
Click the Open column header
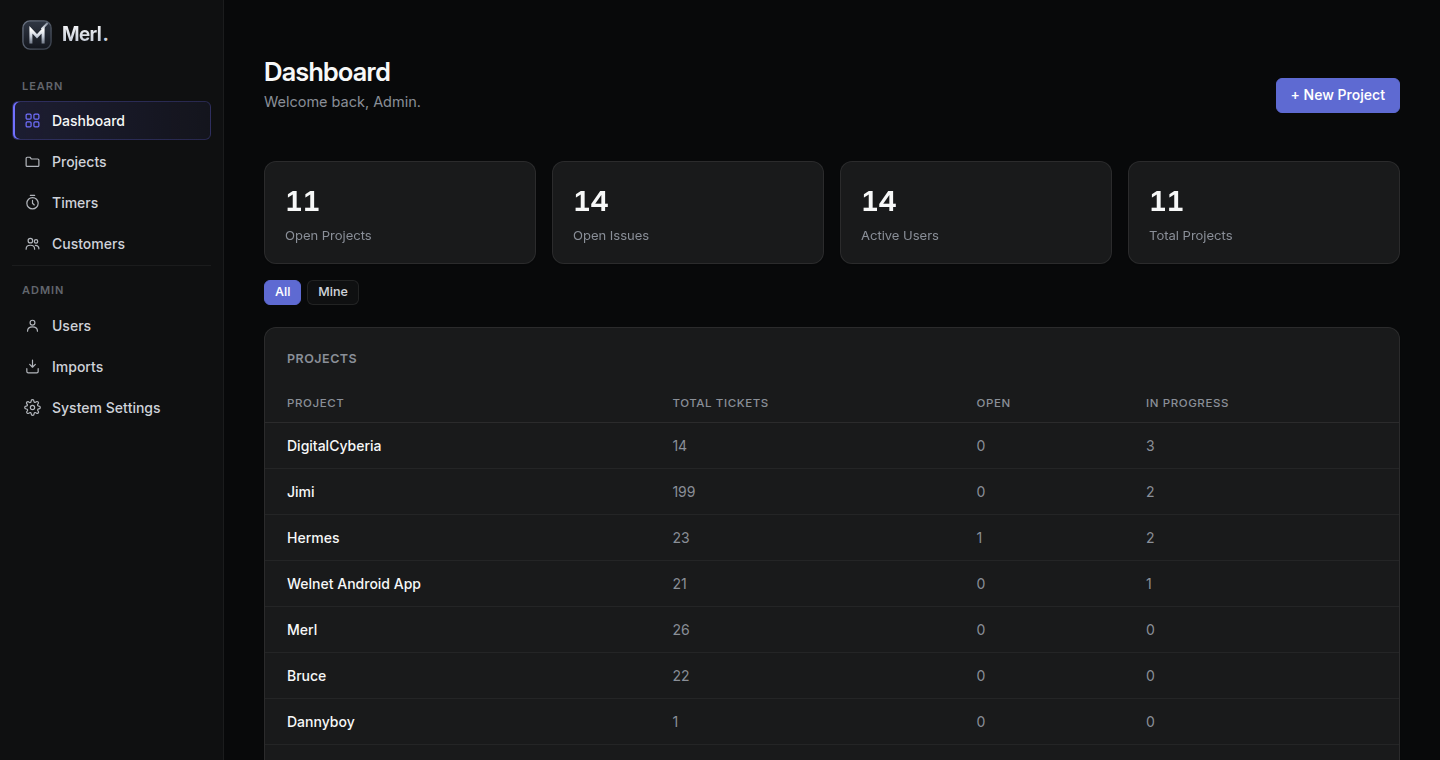(993, 403)
